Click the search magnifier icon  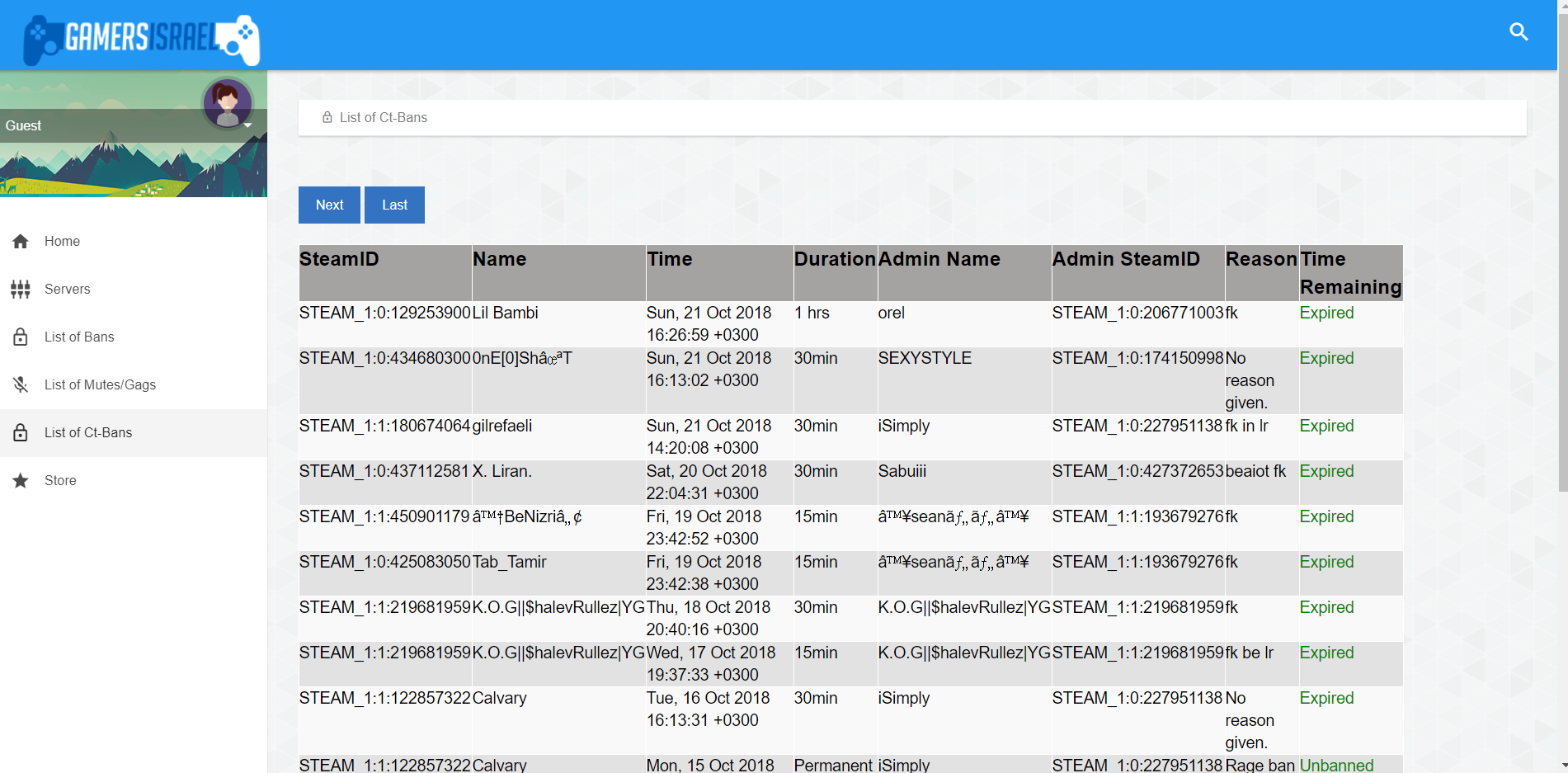tap(1519, 32)
